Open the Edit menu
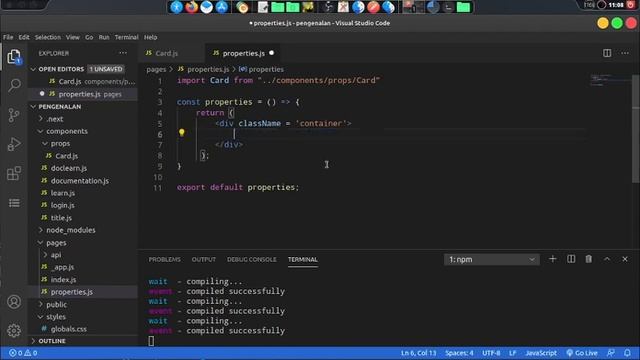The image size is (640, 360). tap(24, 37)
